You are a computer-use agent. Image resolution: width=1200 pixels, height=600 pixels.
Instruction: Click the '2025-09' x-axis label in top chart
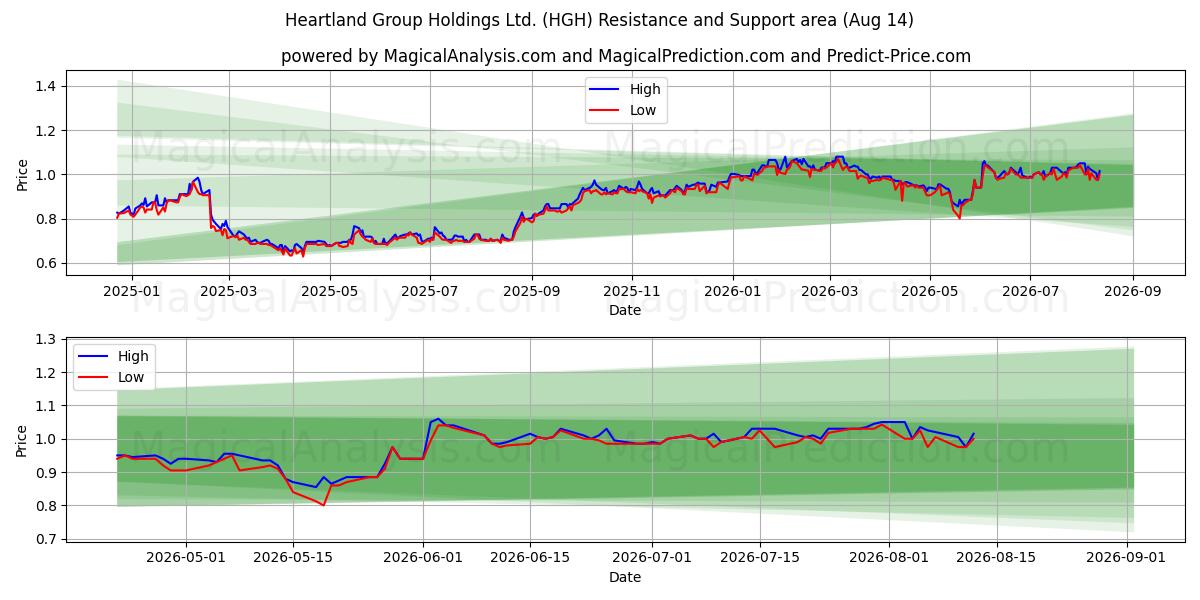click(x=531, y=291)
